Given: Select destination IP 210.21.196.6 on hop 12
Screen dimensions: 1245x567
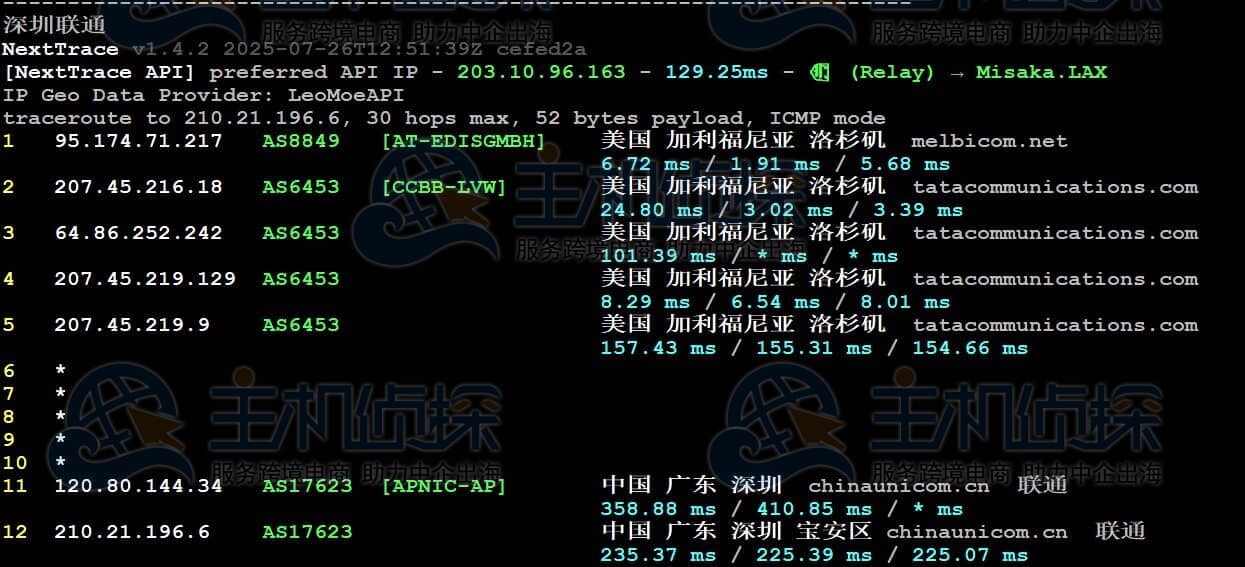Looking at the screenshot, I should tap(132, 532).
